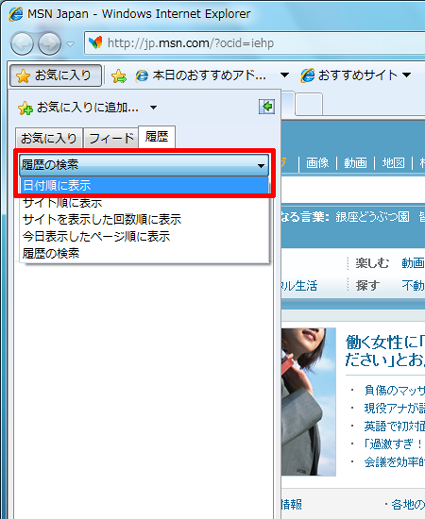The image size is (425, 519).
Task: Click the woman photo thumbnail on MSN
Action: pos(308,402)
